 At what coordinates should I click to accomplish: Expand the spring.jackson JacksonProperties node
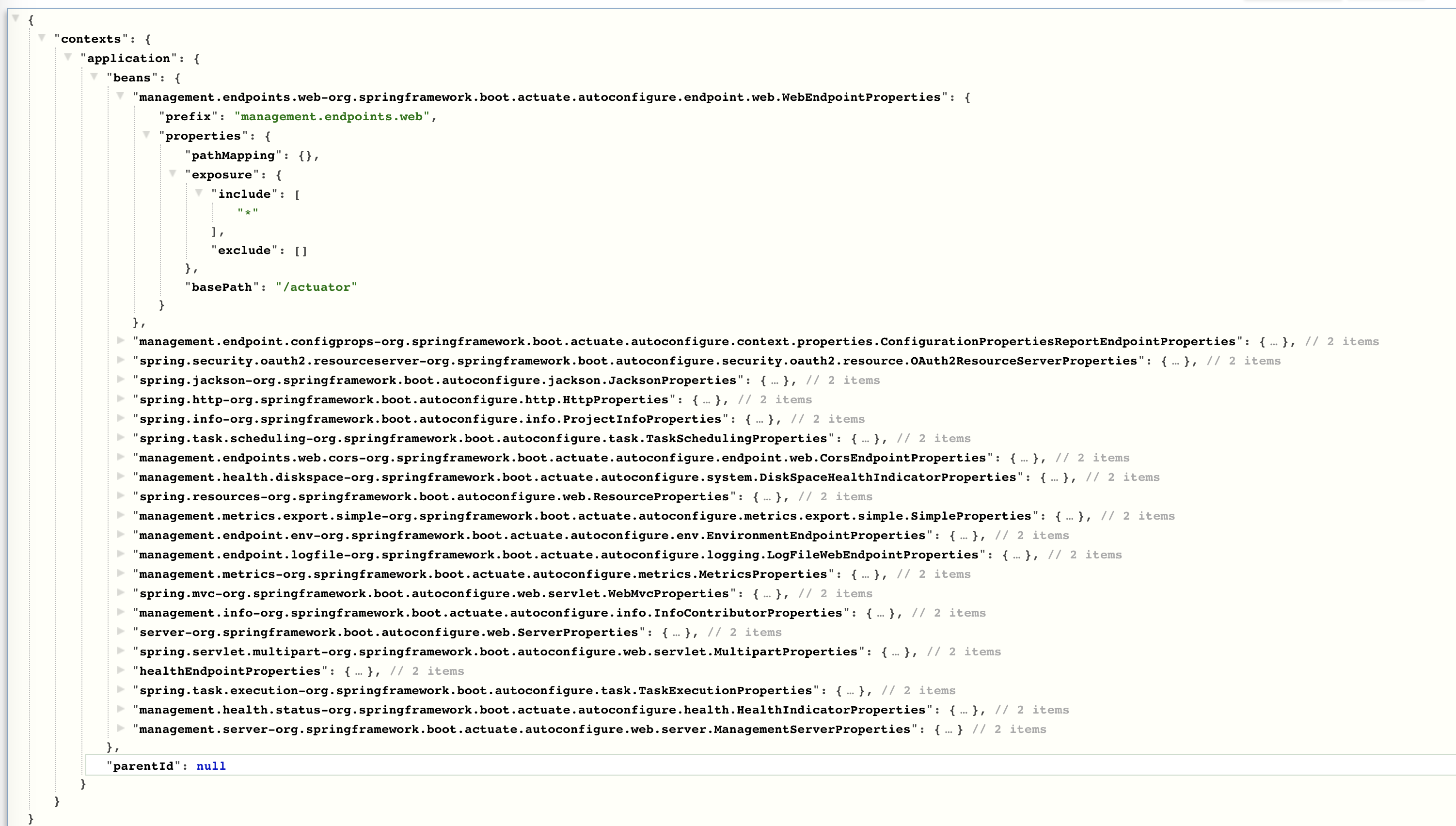coord(120,379)
